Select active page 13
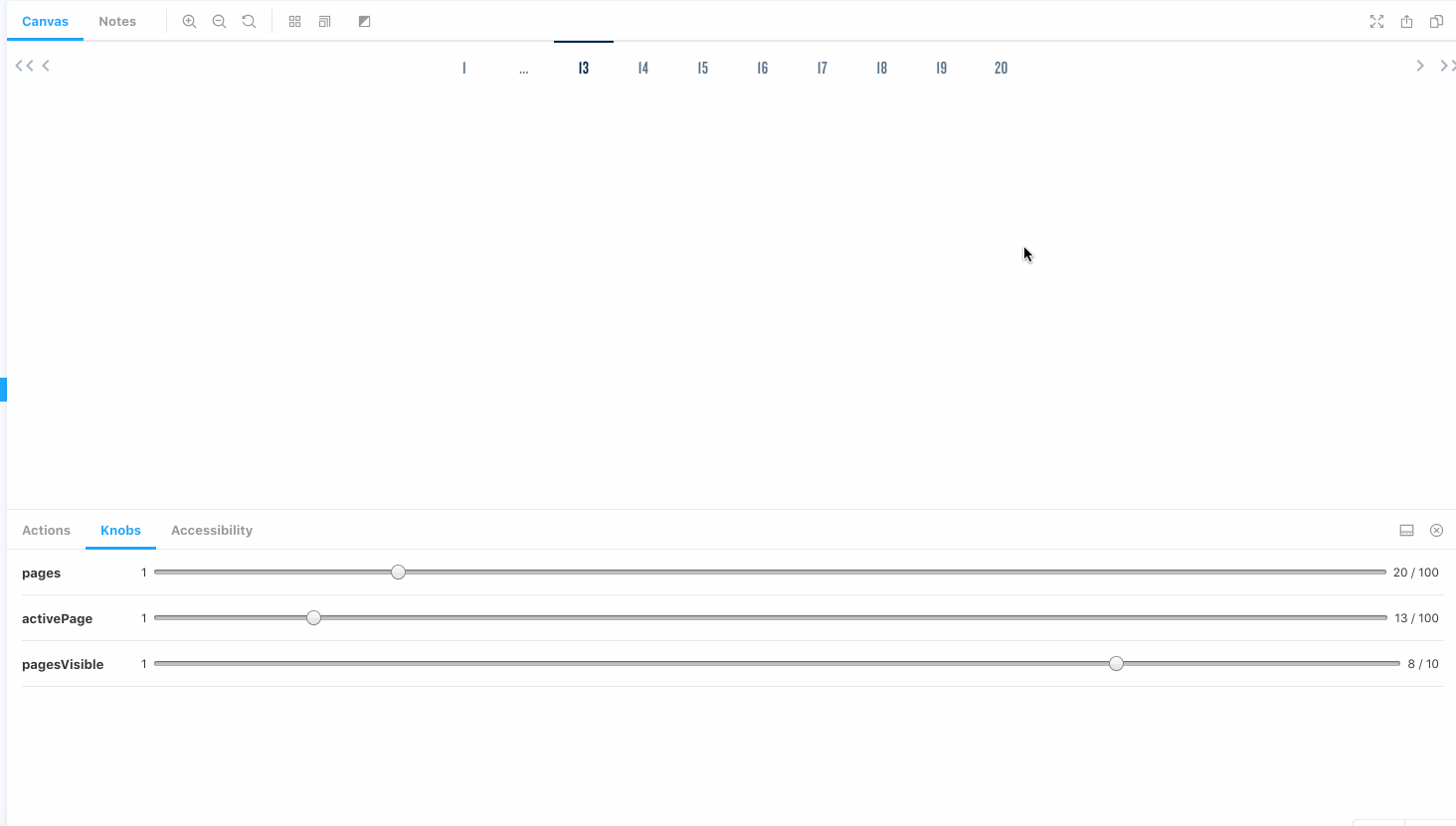Viewport: 1456px width, 826px height. pos(584,68)
